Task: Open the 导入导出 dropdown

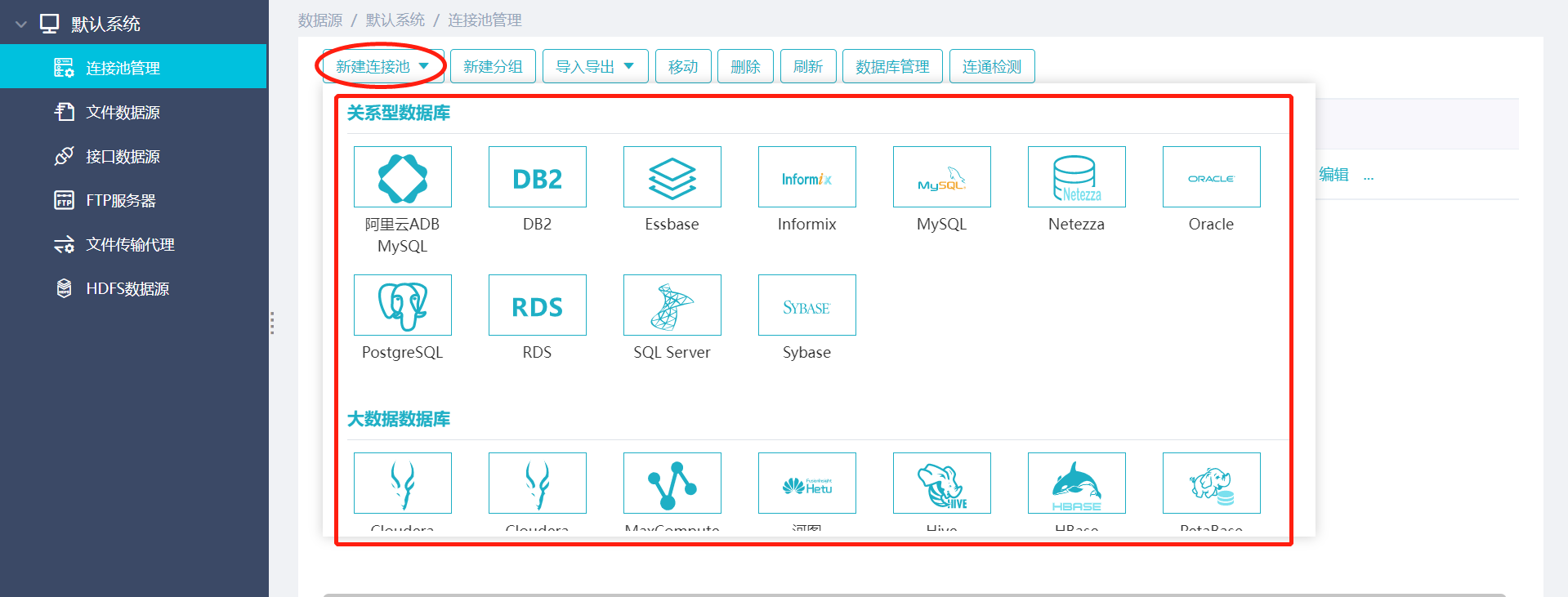Action: point(596,66)
